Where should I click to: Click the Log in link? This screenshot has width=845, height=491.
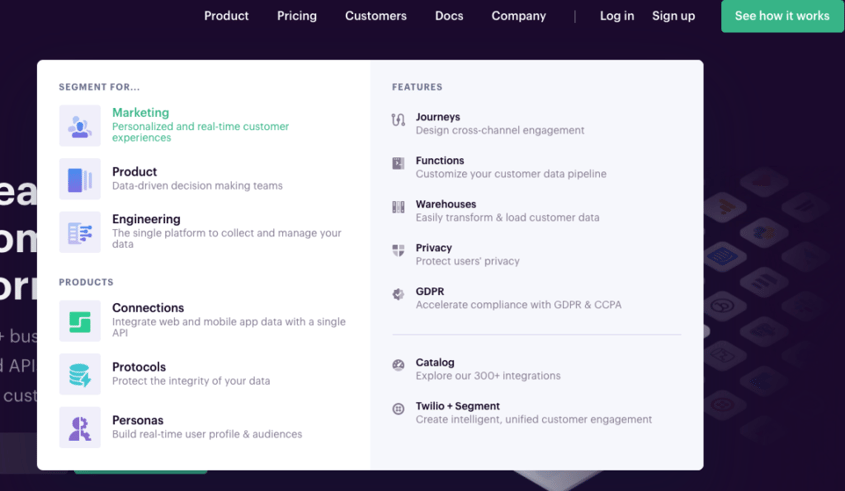617,16
